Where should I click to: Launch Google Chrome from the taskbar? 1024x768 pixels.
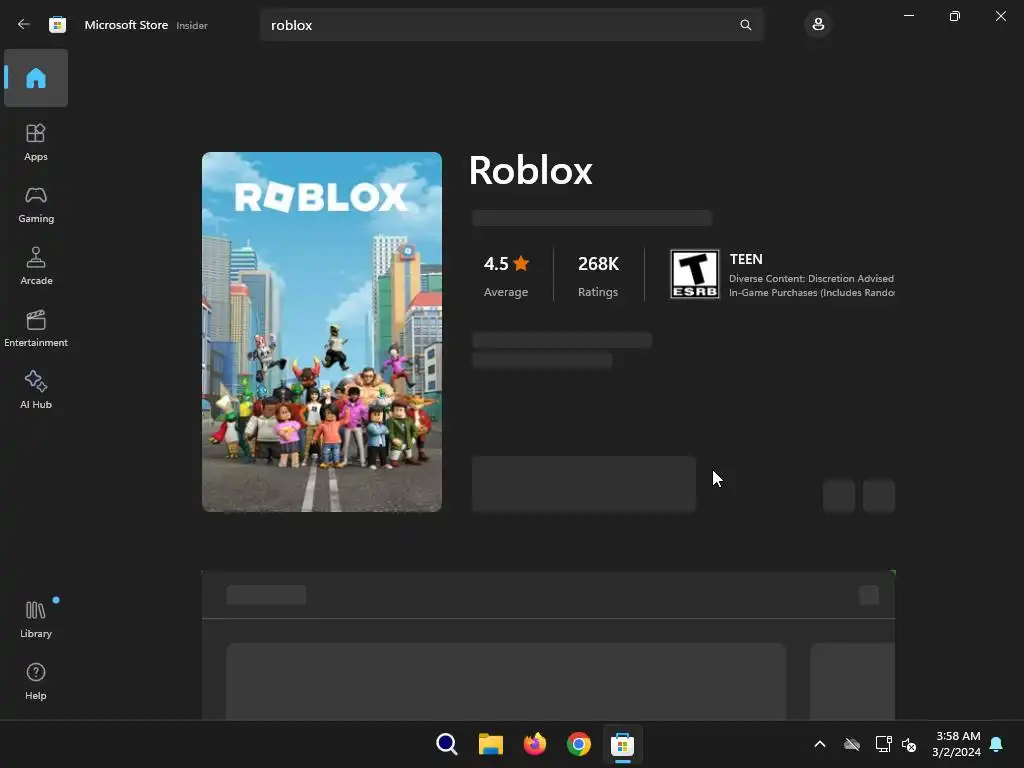tap(579, 744)
